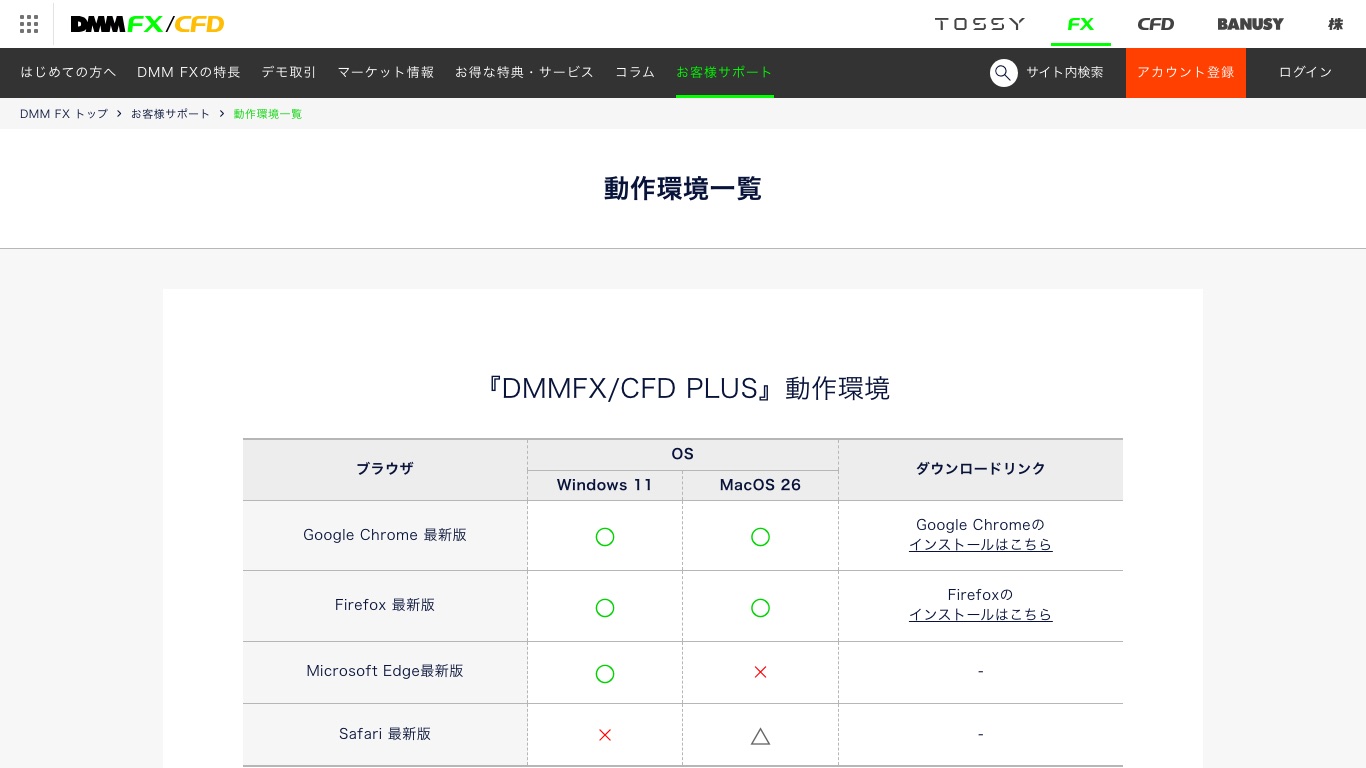Viewport: 1366px width, 768px height.
Task: Open はじめての方へ menu
Action: pyautogui.click(x=68, y=72)
